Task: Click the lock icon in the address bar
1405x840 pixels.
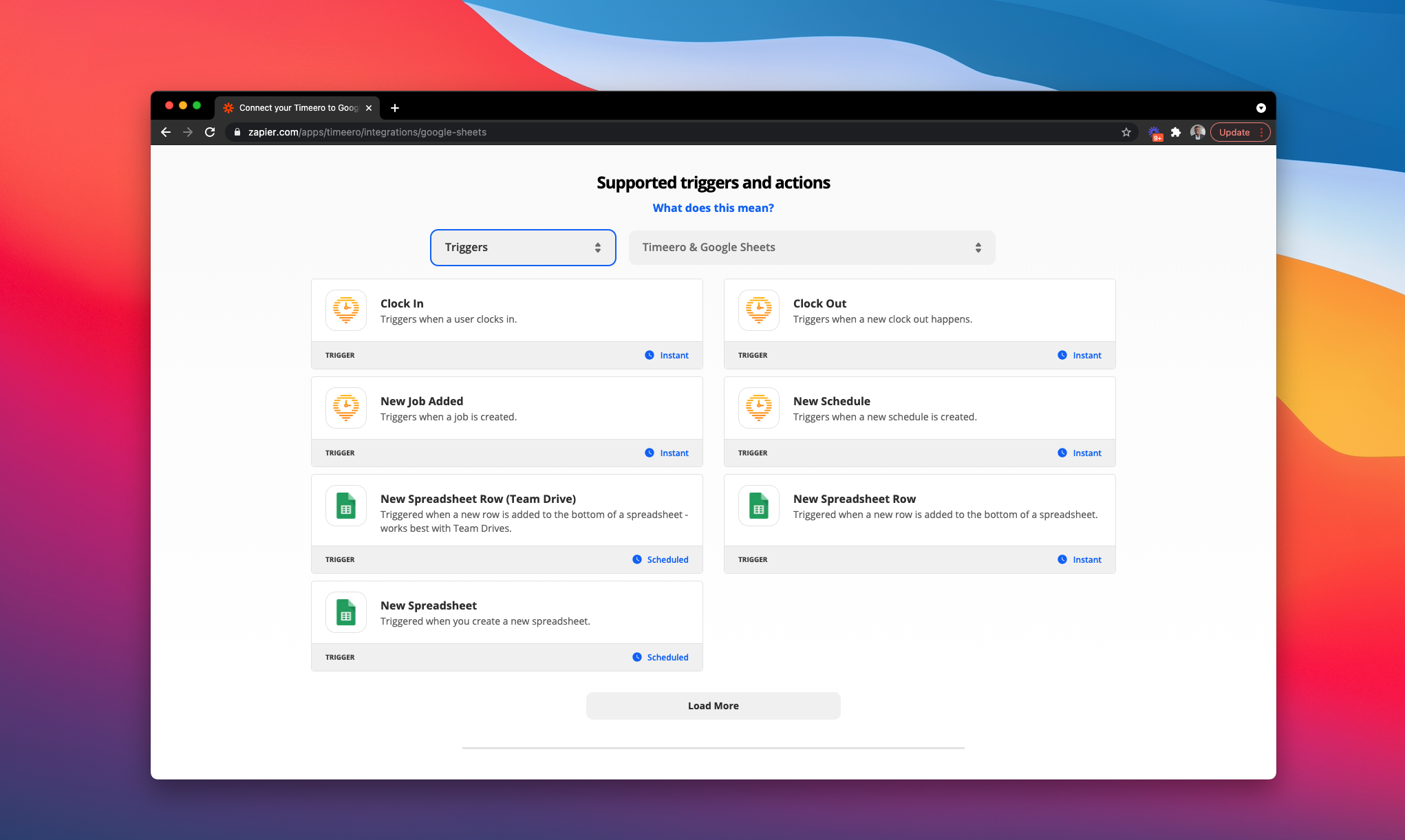Action: point(237,132)
